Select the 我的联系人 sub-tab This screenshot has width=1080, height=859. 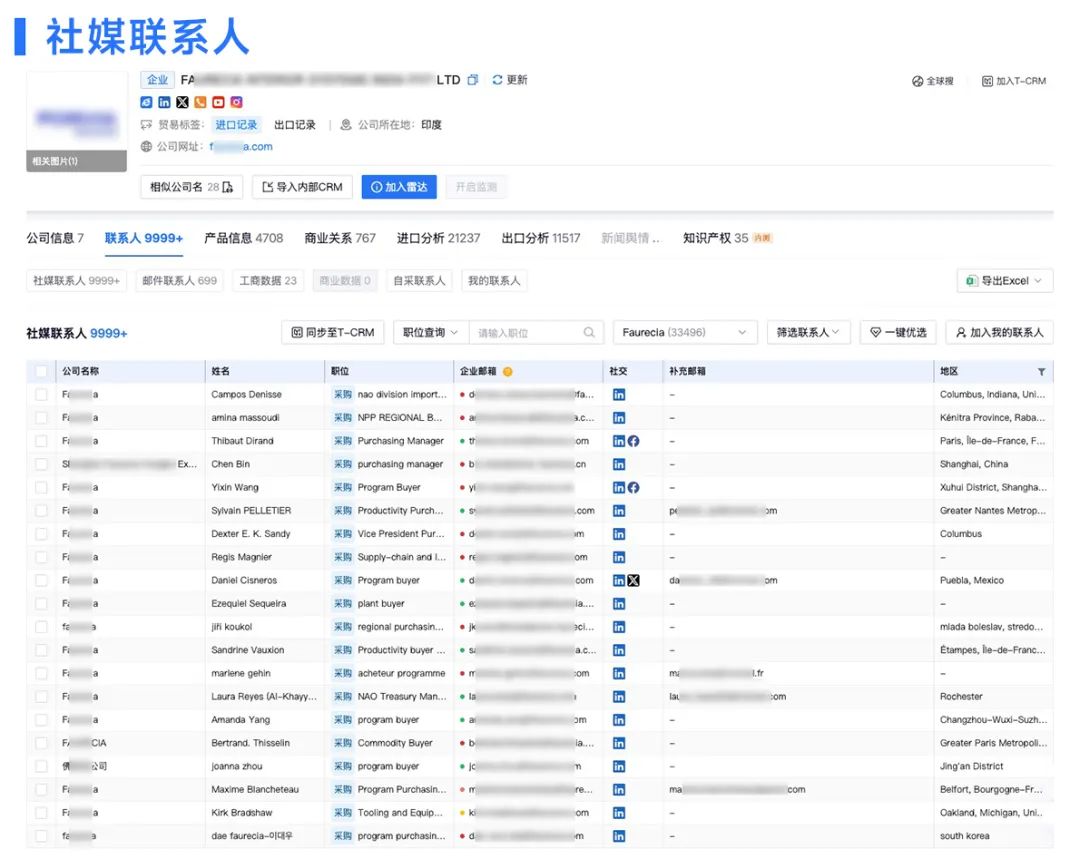(x=494, y=280)
